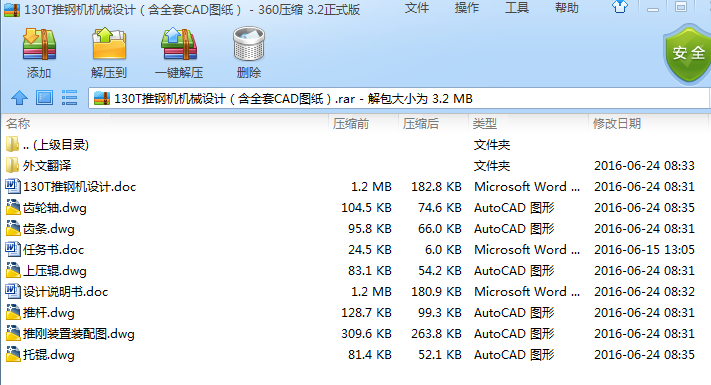The height and width of the screenshot is (385, 711).
Task: Select the file name 设计说明书.doc
Action: (66, 292)
